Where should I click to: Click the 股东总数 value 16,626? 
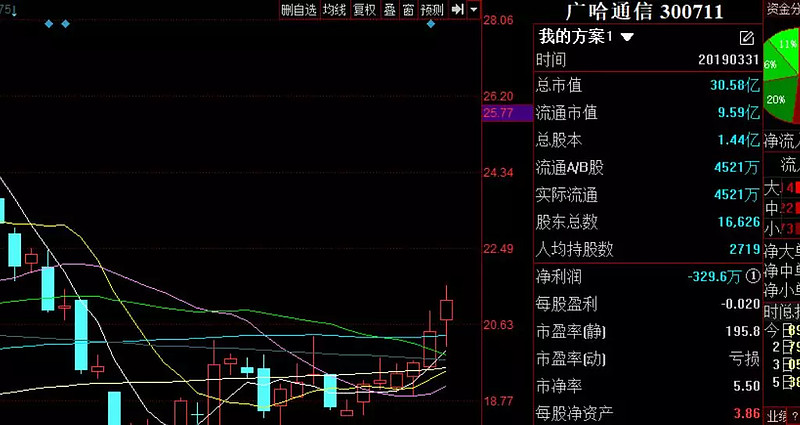(739, 222)
